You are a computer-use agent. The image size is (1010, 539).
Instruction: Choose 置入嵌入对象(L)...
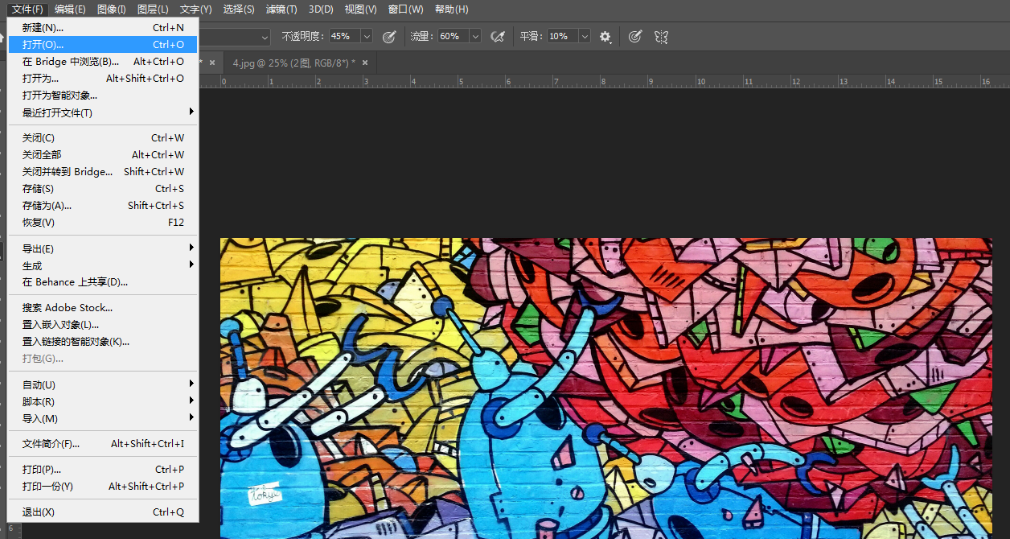102,325
